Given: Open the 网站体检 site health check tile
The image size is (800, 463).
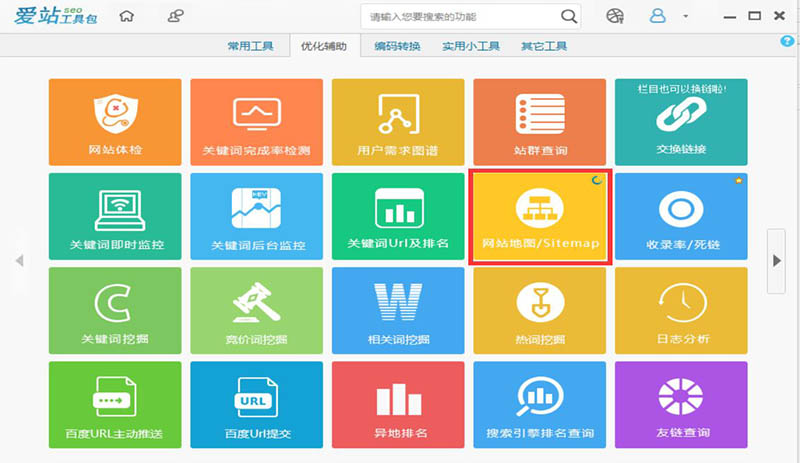Looking at the screenshot, I should coord(115,122).
